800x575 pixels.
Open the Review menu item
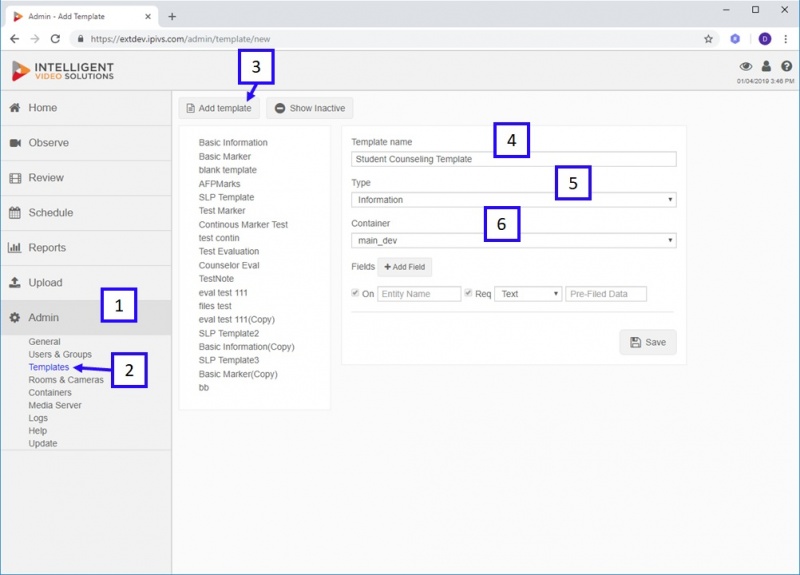tap(86, 178)
